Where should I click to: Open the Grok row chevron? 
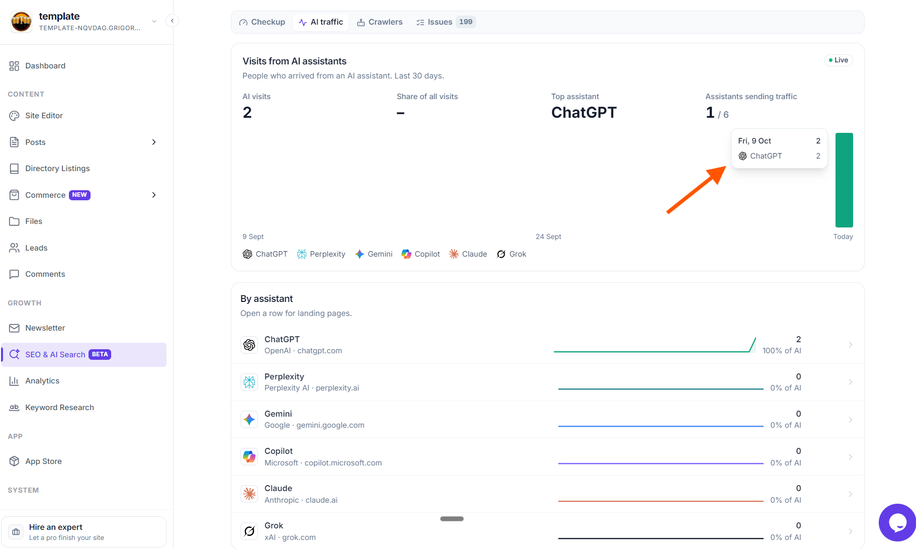[850, 531]
